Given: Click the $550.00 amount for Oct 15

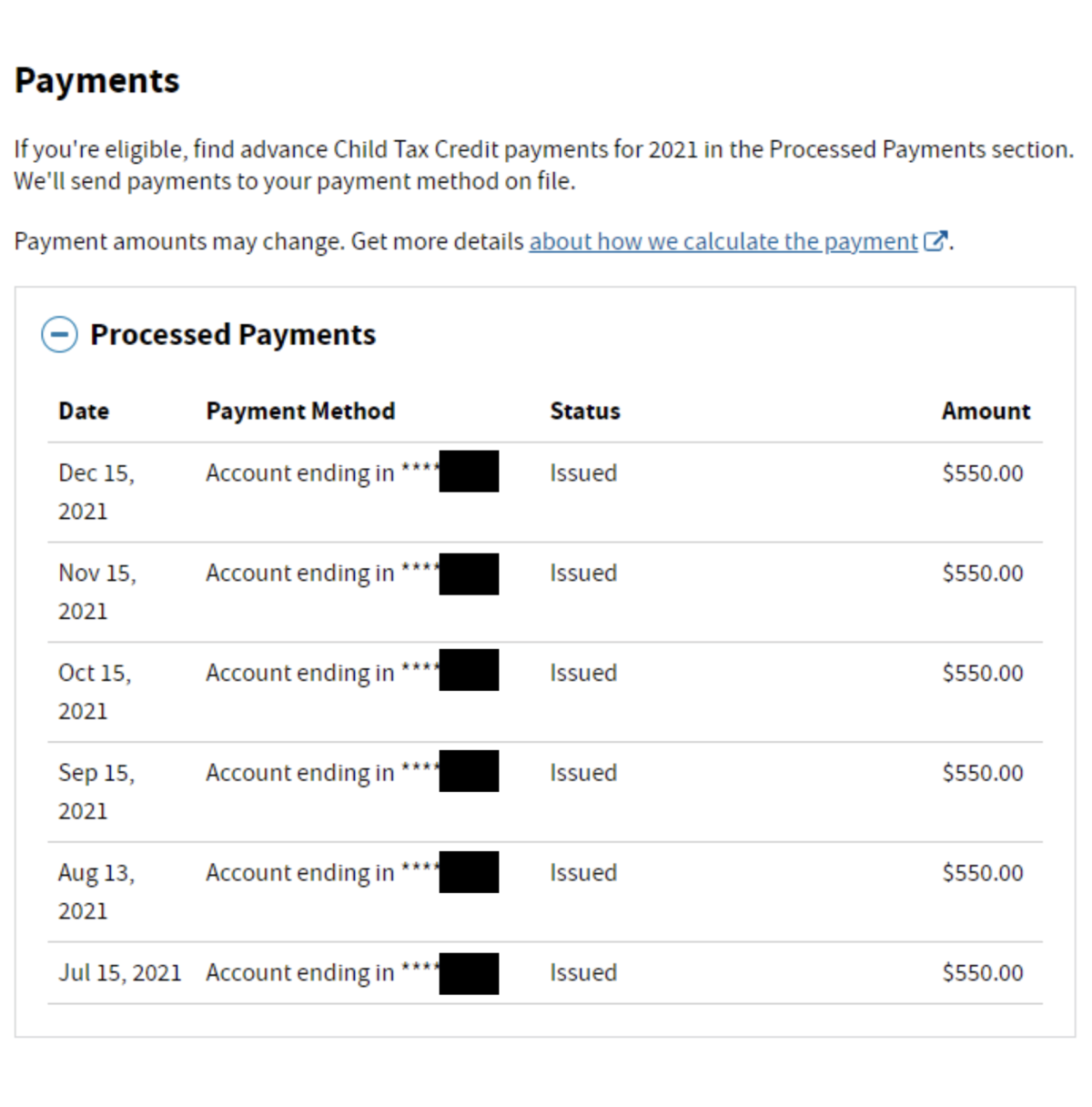Looking at the screenshot, I should coord(982,672).
